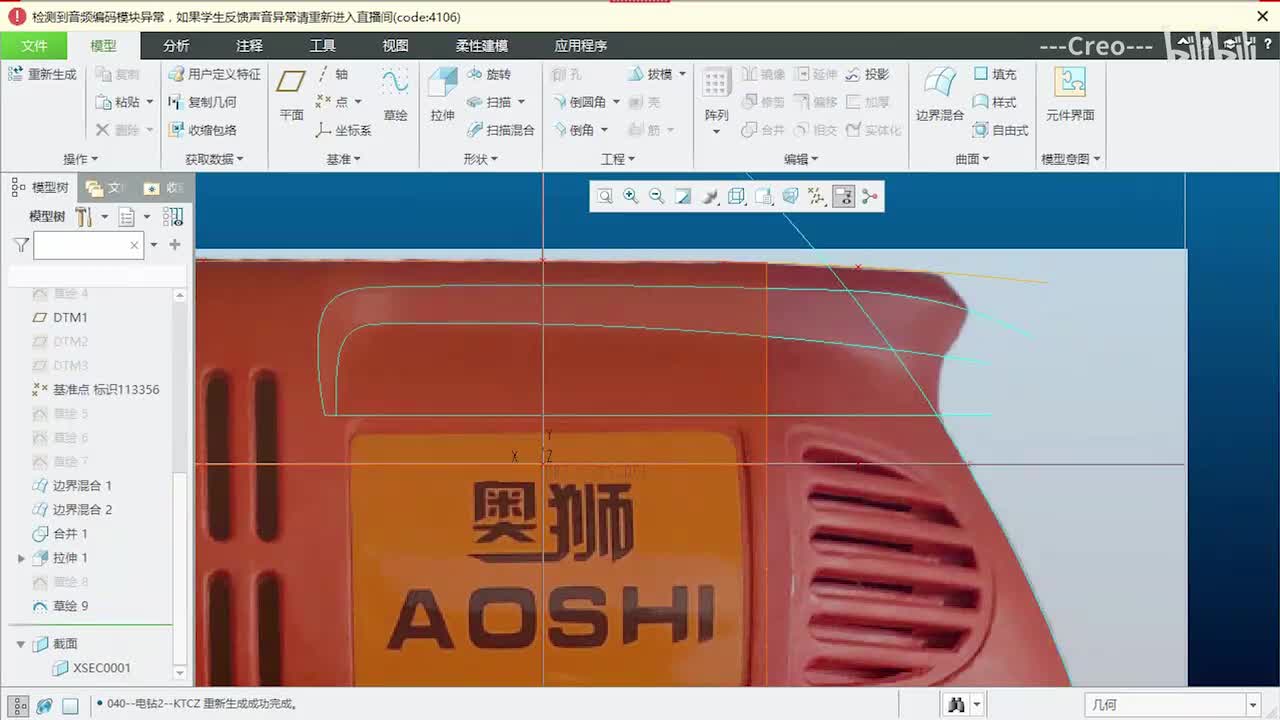Select the Fill (填充) surface tool
1280x720 pixels.
995,74
